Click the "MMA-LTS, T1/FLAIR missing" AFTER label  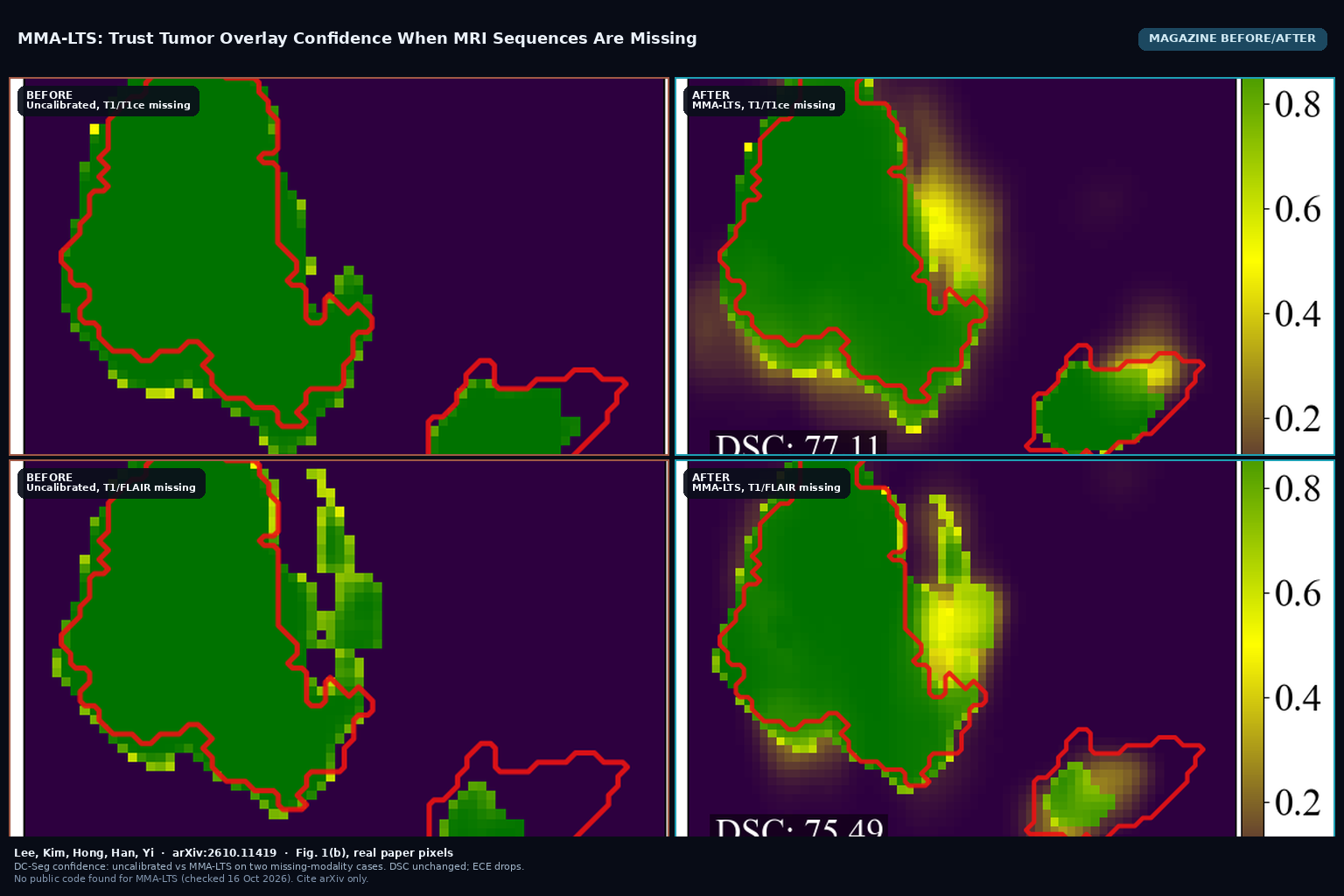click(766, 483)
